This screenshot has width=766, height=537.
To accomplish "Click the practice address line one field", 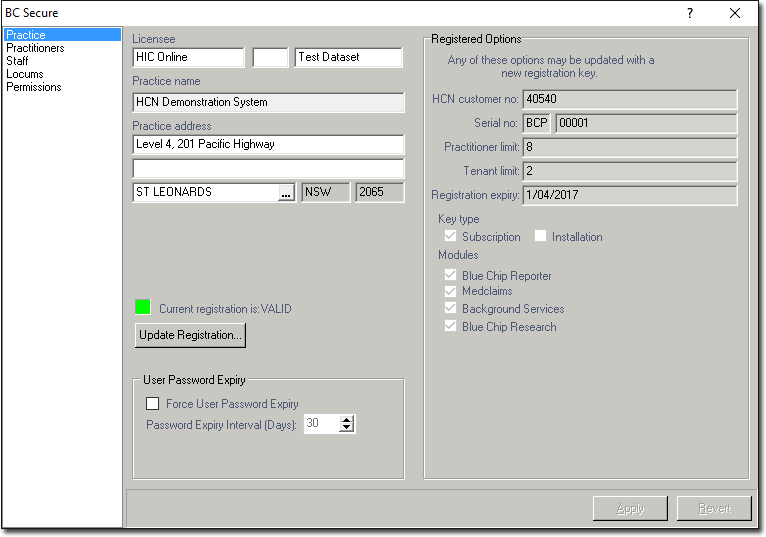I will (x=267, y=145).
